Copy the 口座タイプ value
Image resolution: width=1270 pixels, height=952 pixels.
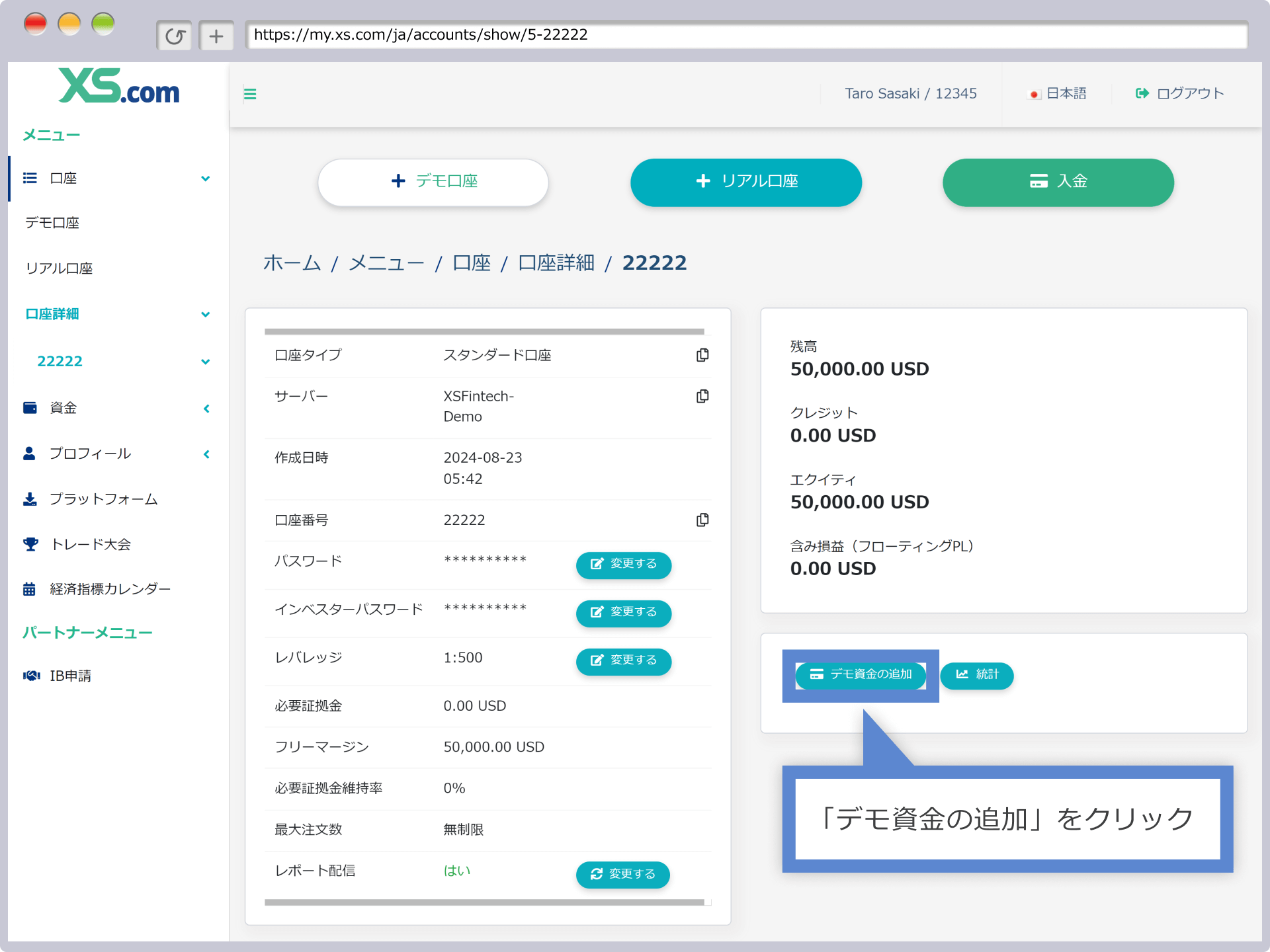tap(702, 355)
